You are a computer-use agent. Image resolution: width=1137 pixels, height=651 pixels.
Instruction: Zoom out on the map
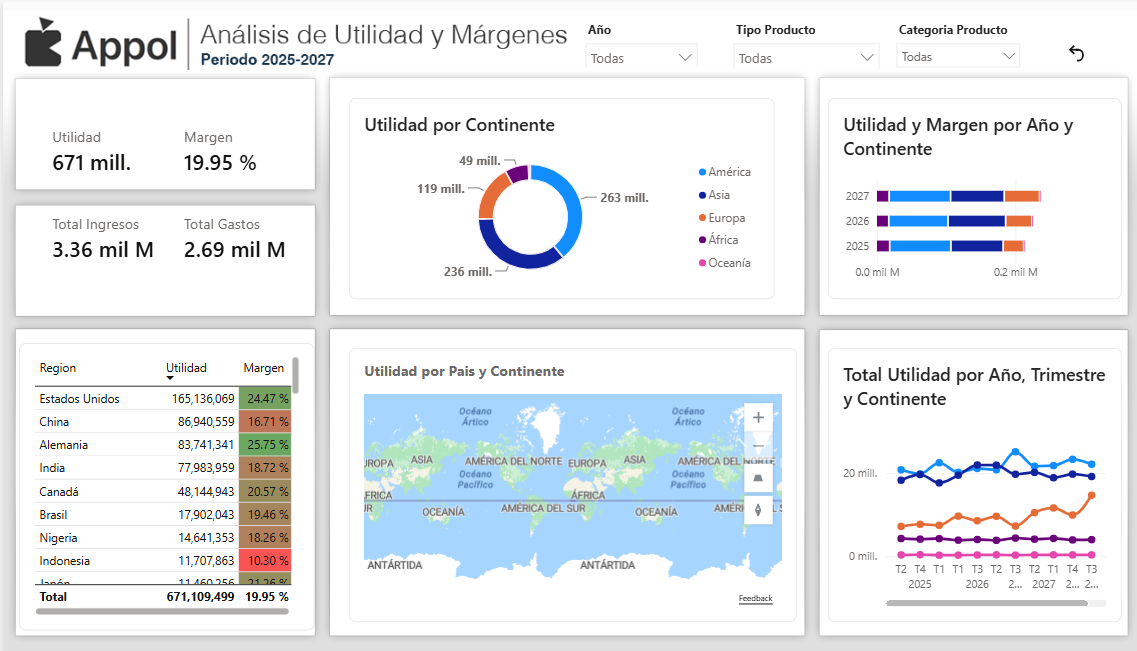(758, 445)
